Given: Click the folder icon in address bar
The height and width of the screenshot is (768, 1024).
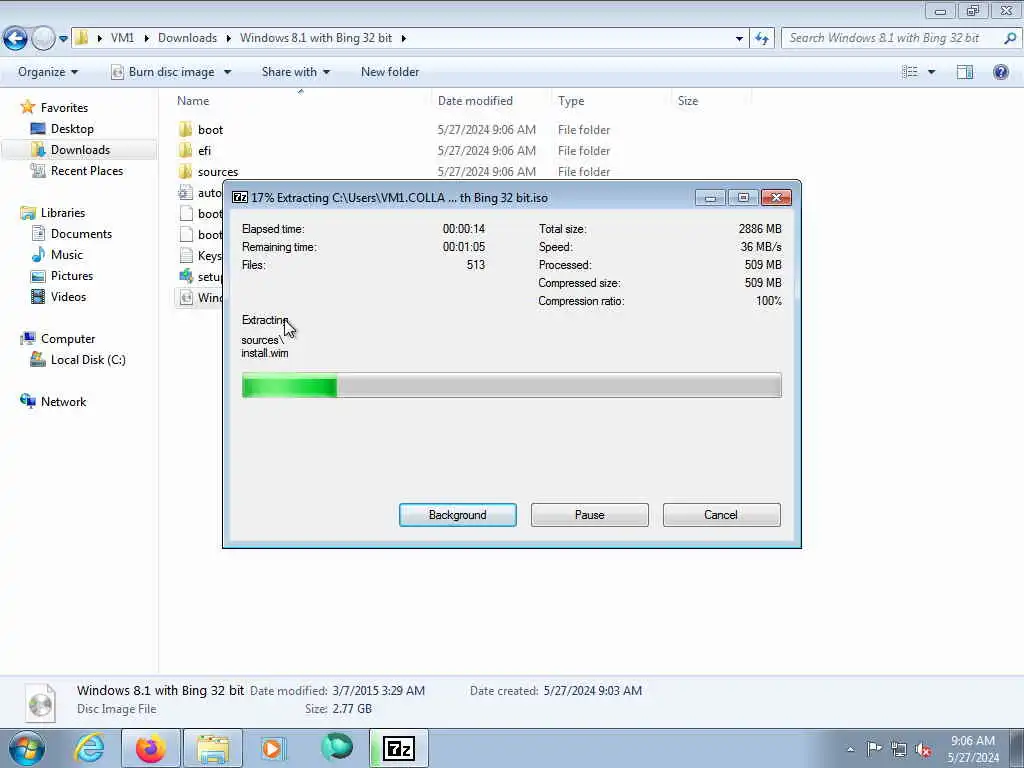Looking at the screenshot, I should coord(82,38).
